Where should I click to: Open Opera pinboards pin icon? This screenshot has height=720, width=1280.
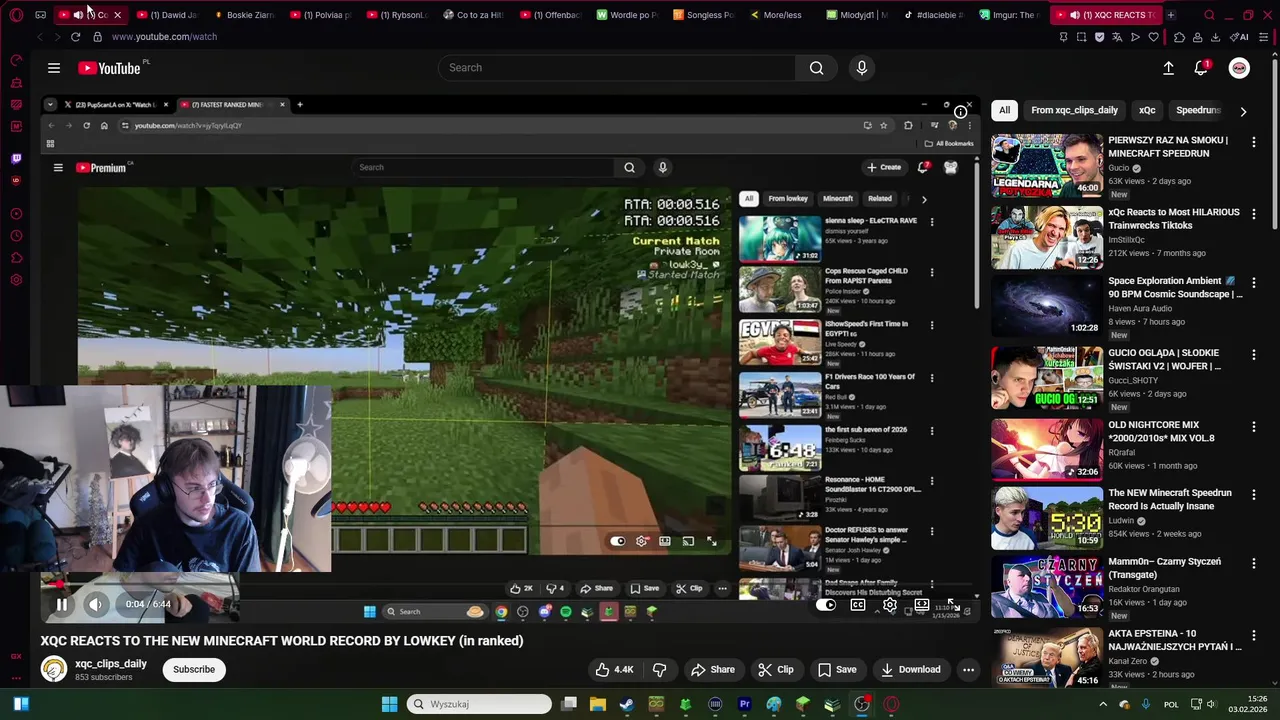(x=1063, y=37)
